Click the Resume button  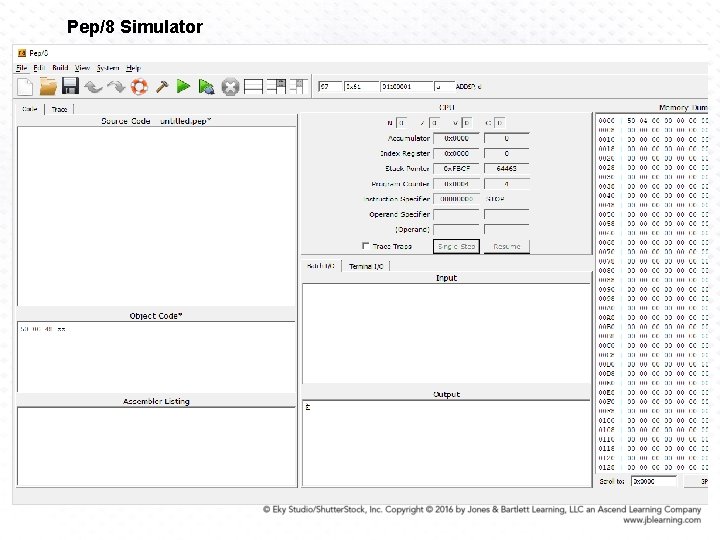tap(506, 247)
